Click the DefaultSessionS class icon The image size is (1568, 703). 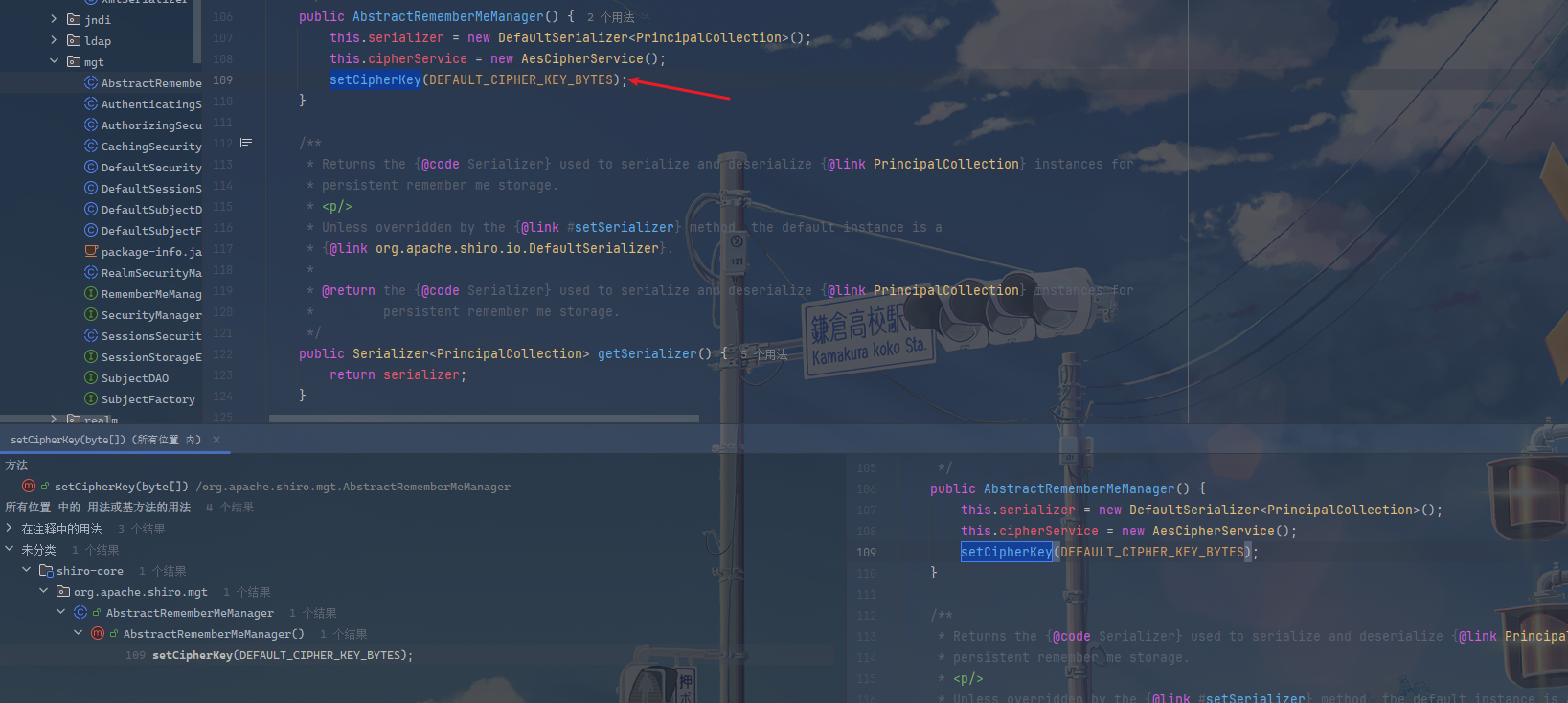pos(91,189)
